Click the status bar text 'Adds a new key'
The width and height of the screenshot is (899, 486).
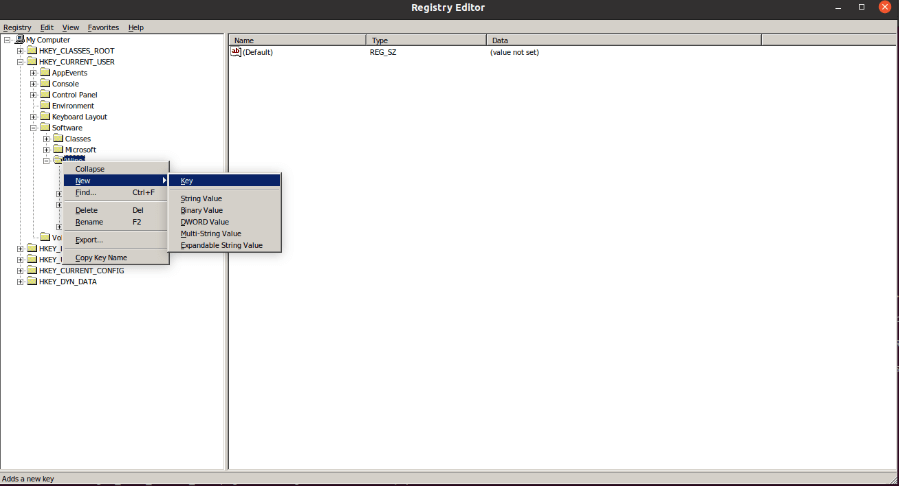pyautogui.click(x=28, y=479)
